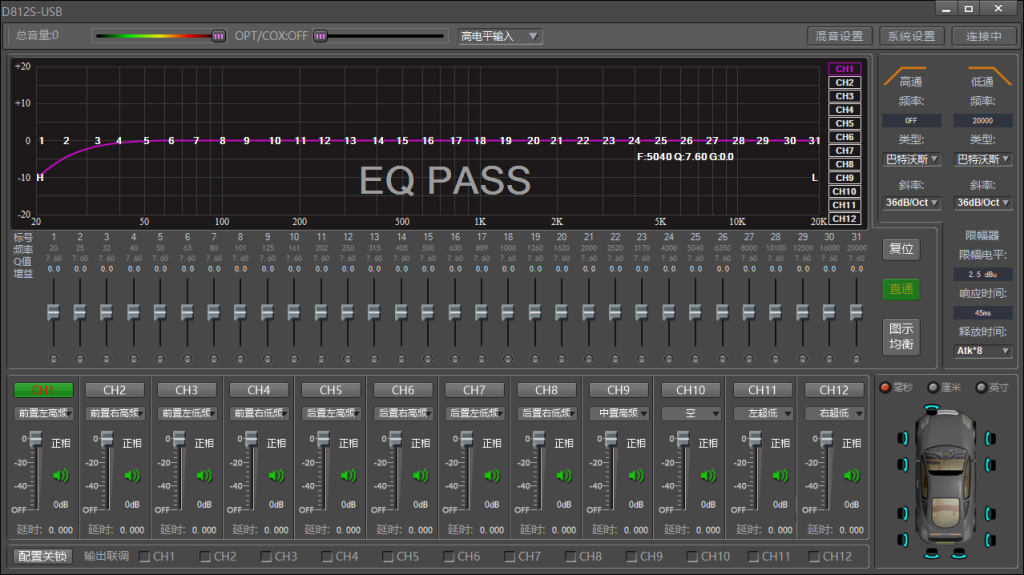Click the low-pass filter curve icon
Screen dimensions: 1024x575
(990, 76)
